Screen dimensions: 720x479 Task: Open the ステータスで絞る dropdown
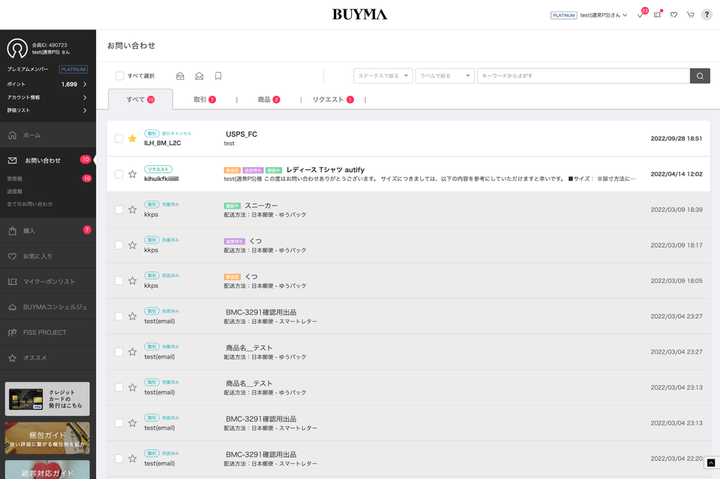click(x=383, y=76)
